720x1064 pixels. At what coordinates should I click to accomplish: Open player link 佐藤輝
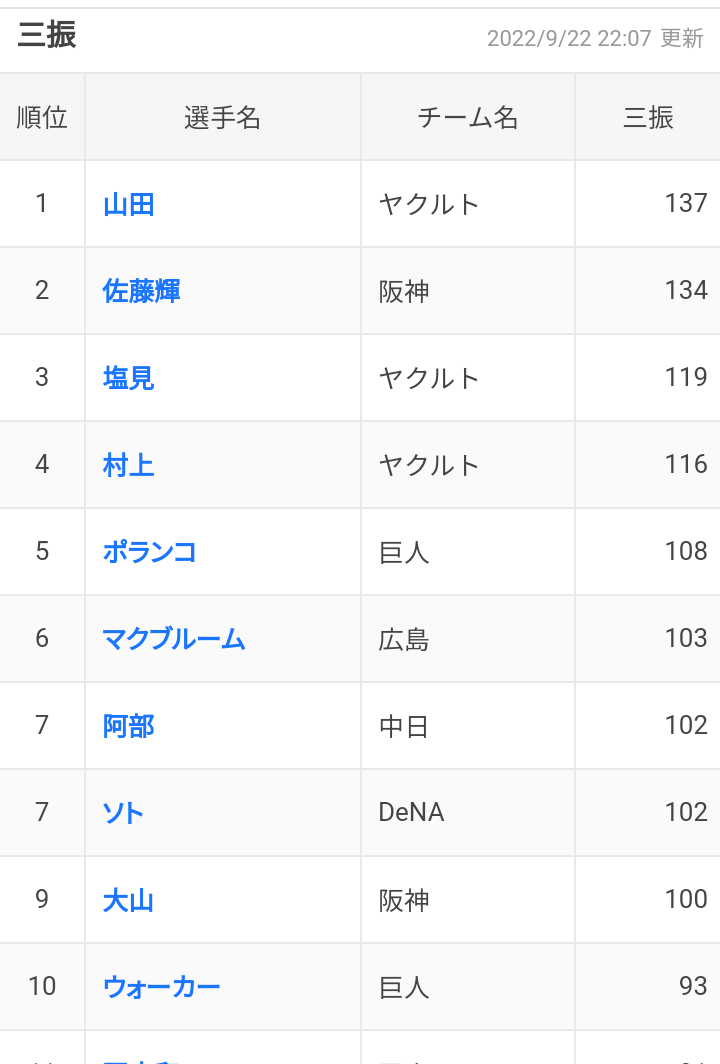141,291
